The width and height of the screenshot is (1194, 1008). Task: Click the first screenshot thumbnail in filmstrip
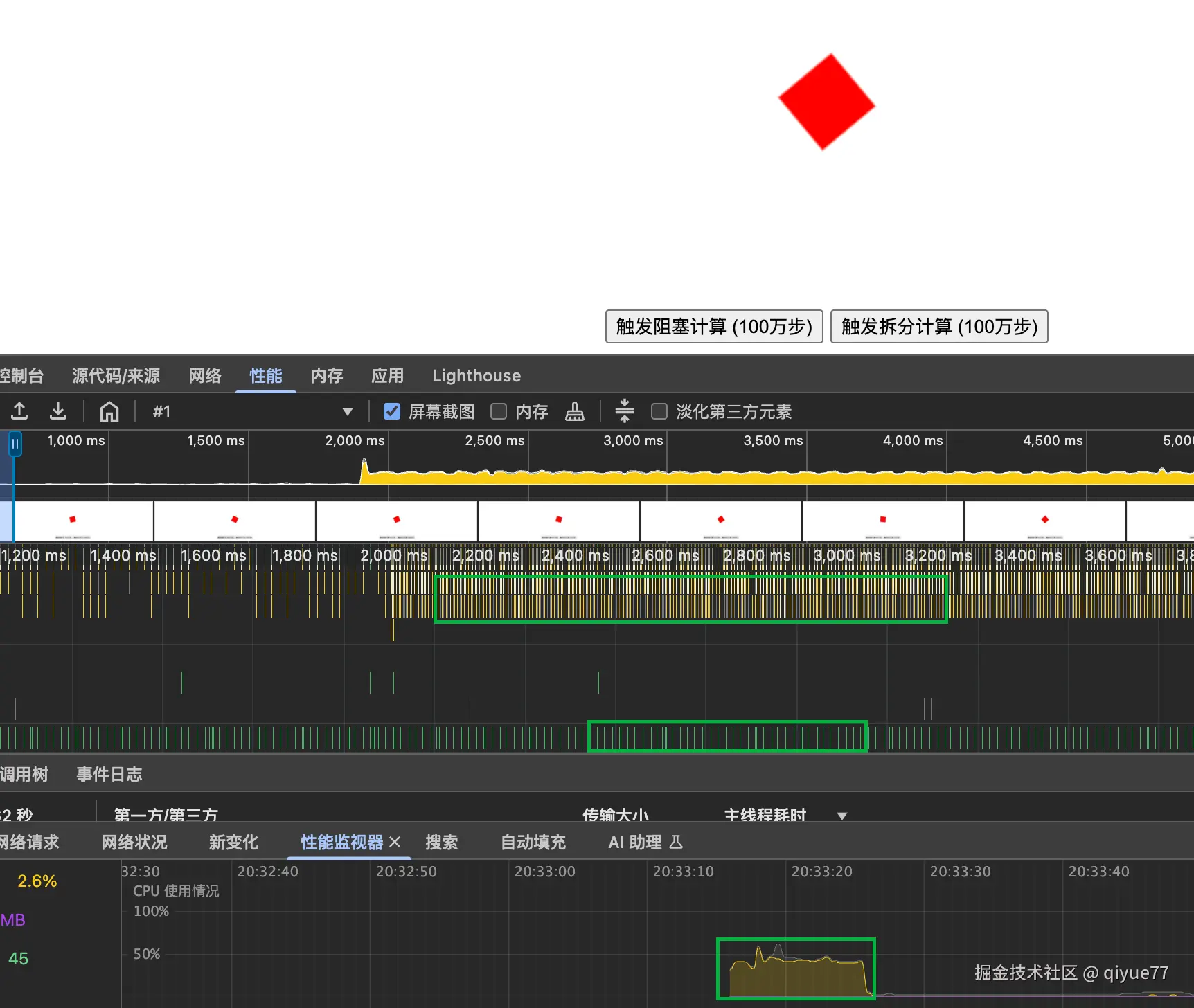point(83,521)
